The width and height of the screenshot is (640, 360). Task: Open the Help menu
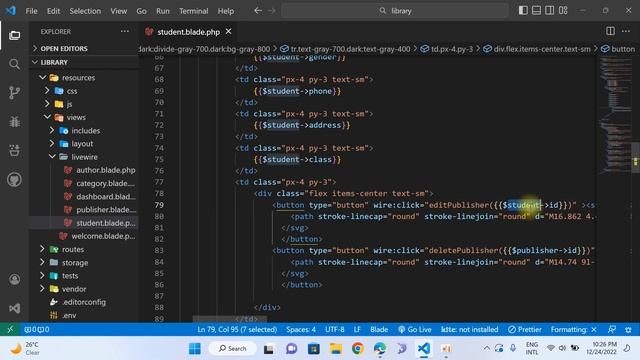coord(226,11)
